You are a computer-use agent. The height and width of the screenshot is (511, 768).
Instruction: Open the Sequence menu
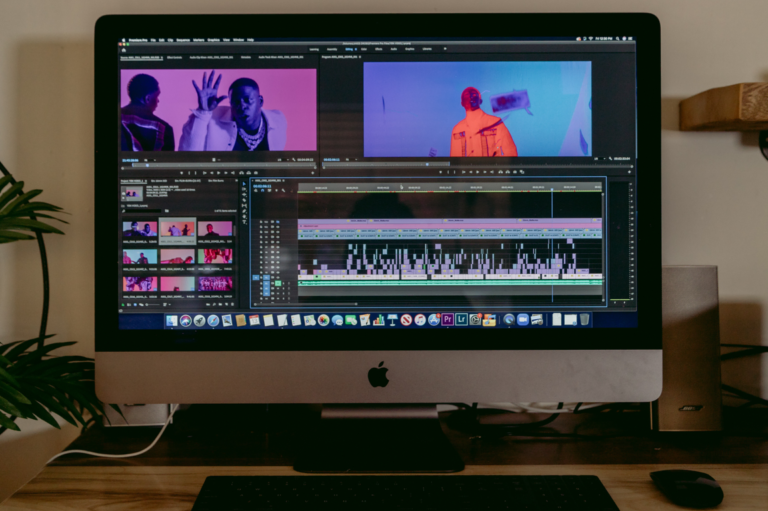[183, 40]
